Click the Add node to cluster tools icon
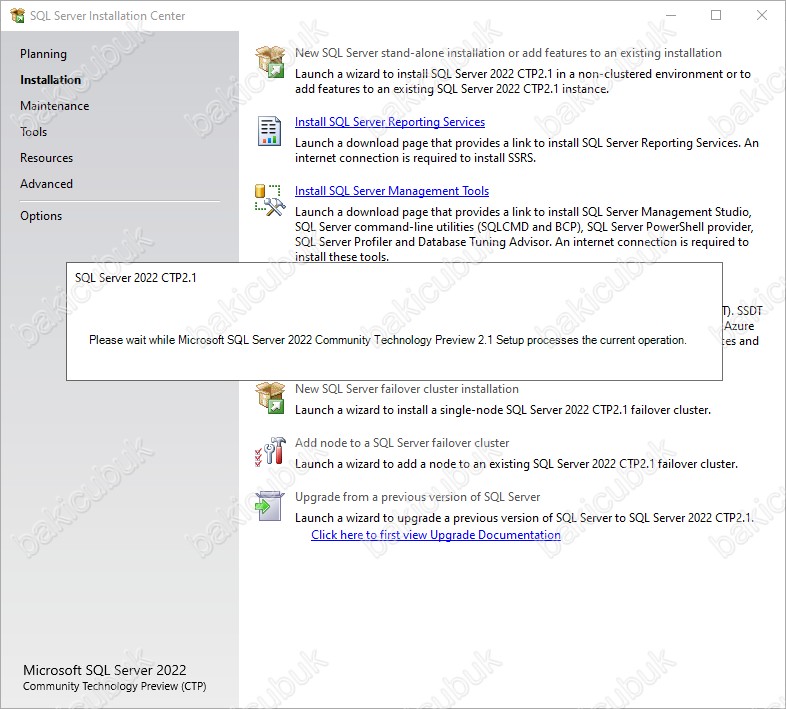Screen dimensions: 786x709 click(270, 451)
